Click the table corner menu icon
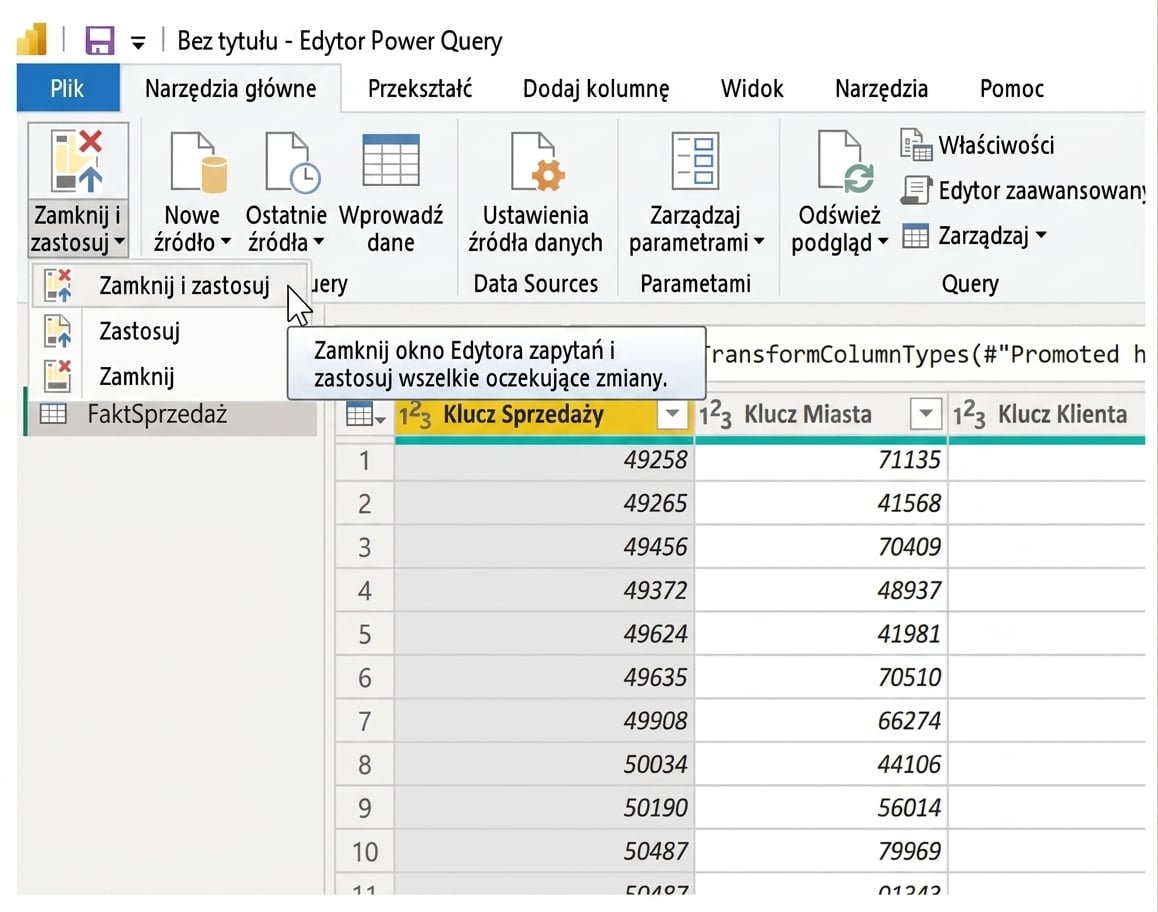 365,415
